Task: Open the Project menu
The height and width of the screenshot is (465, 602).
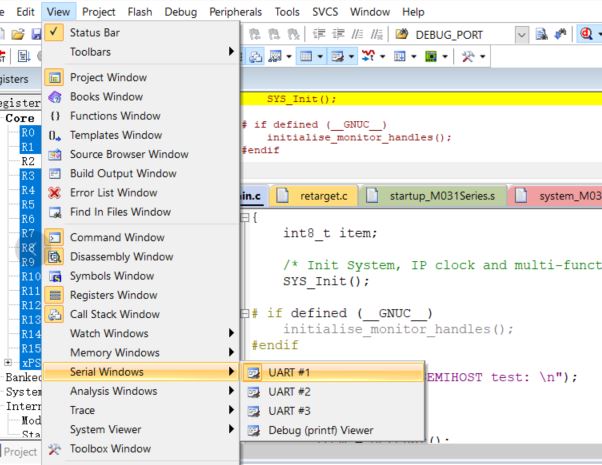Action: [98, 12]
